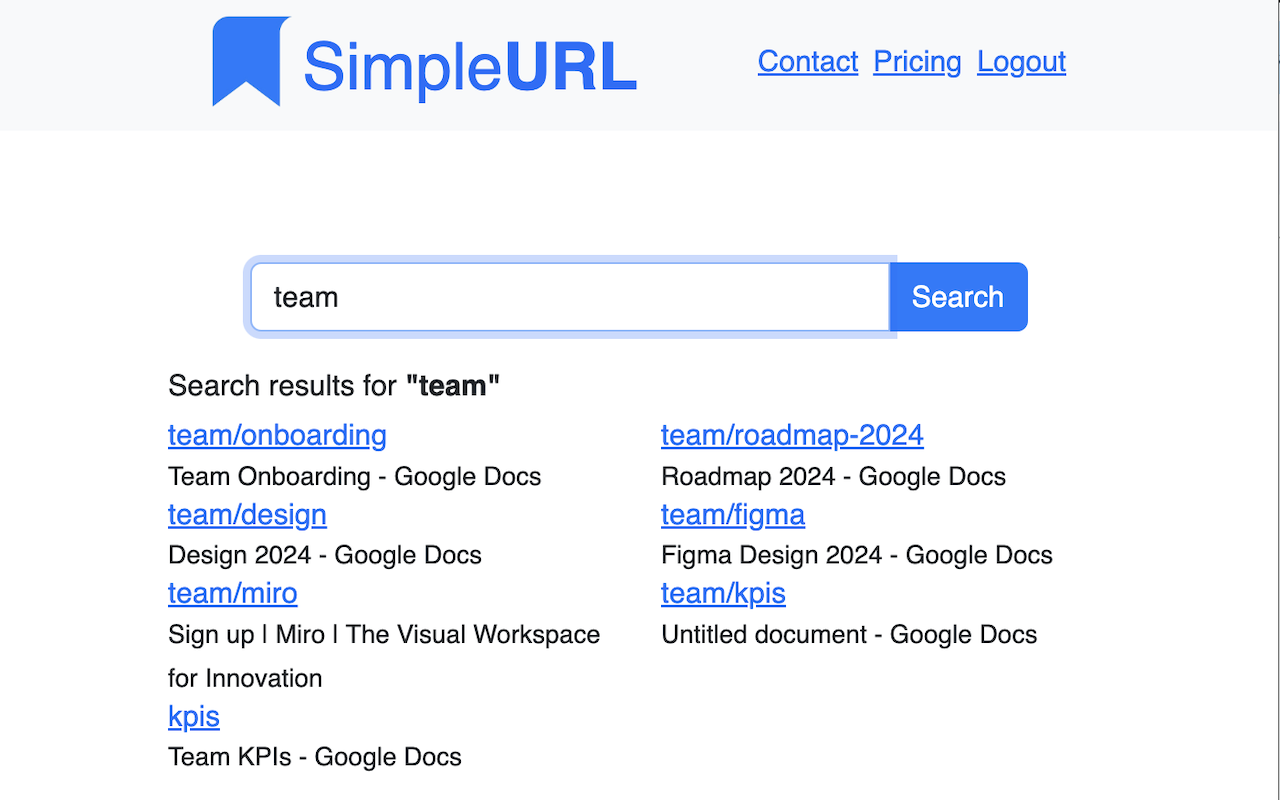1280x800 pixels.
Task: Focus the search input containing "team"
Action: [570, 297]
